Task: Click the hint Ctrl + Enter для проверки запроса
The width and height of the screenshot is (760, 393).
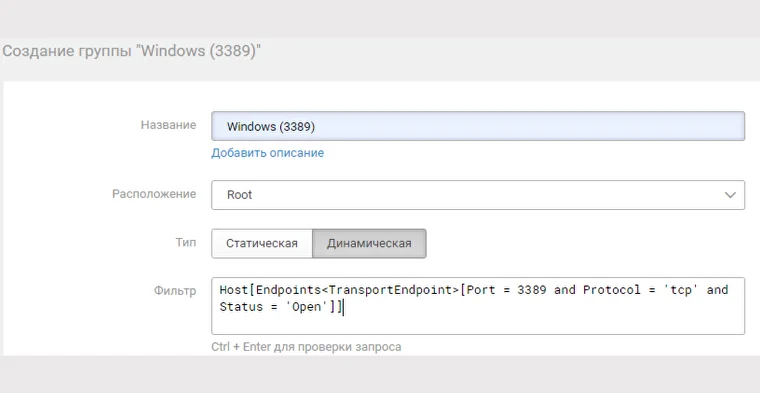Action: (x=306, y=347)
